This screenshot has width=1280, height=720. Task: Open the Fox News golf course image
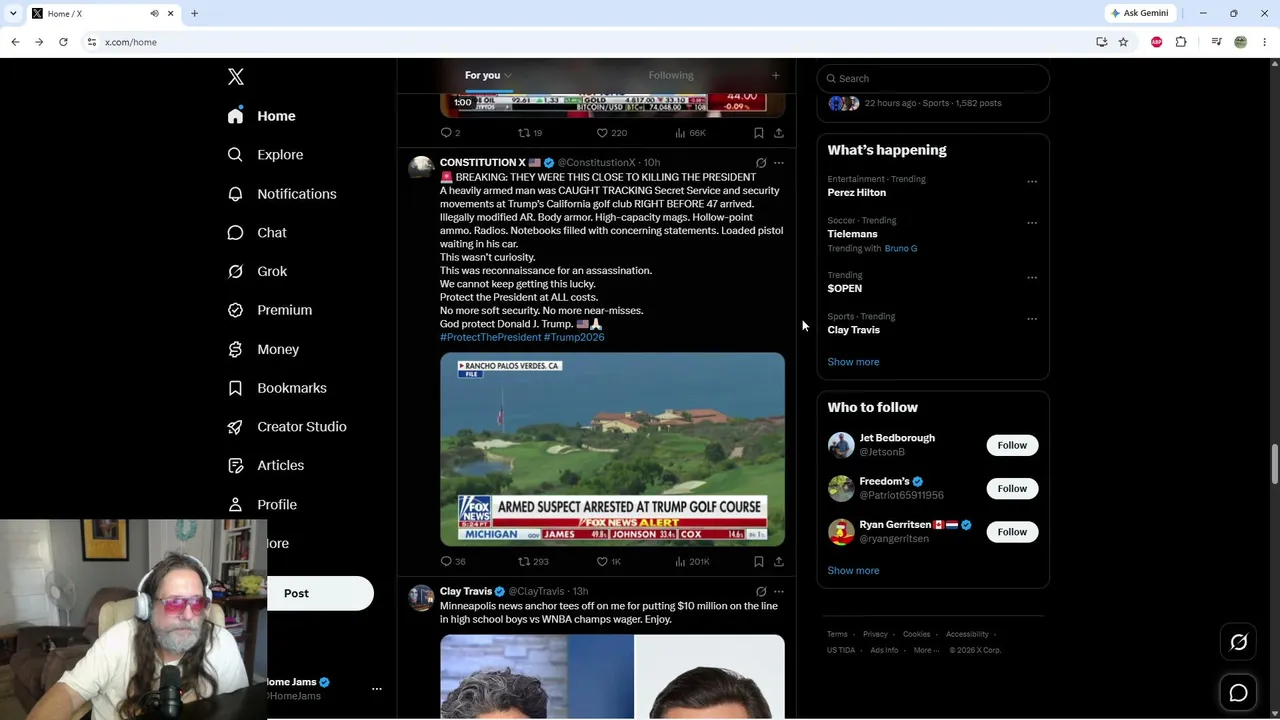(x=612, y=449)
